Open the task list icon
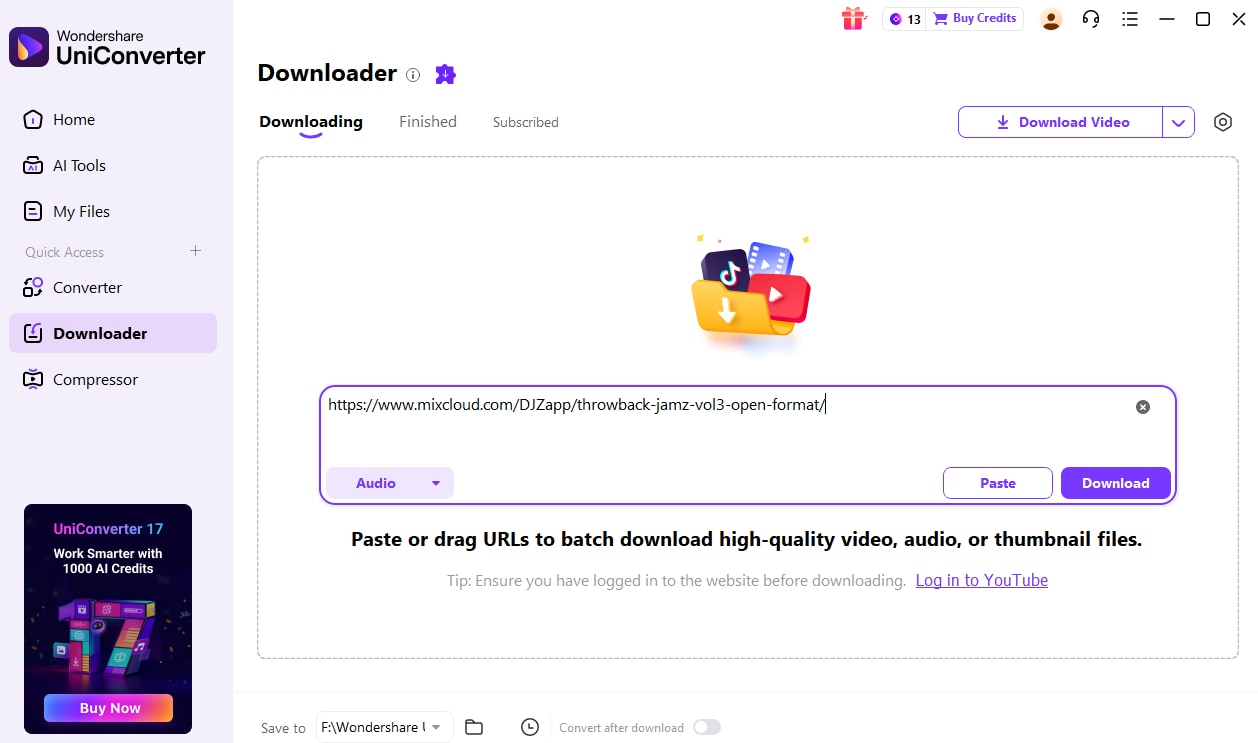This screenshot has height=743, width=1258. [1130, 18]
